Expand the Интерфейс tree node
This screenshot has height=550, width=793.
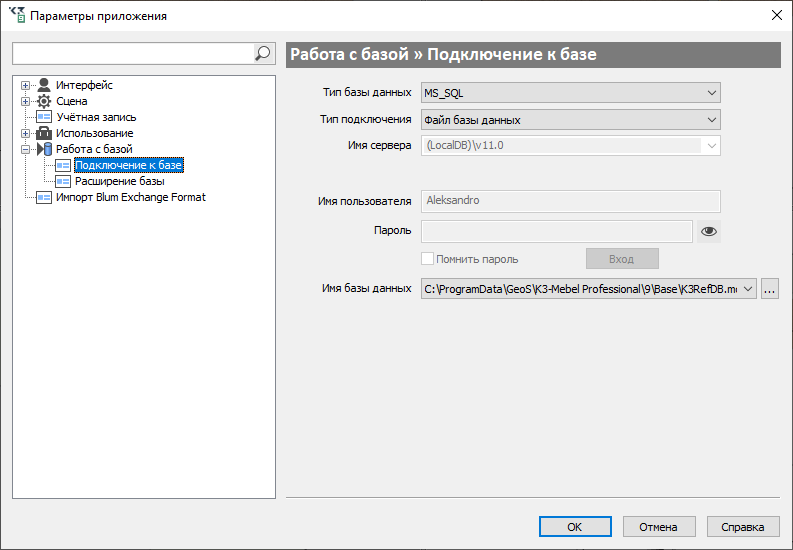(25, 85)
